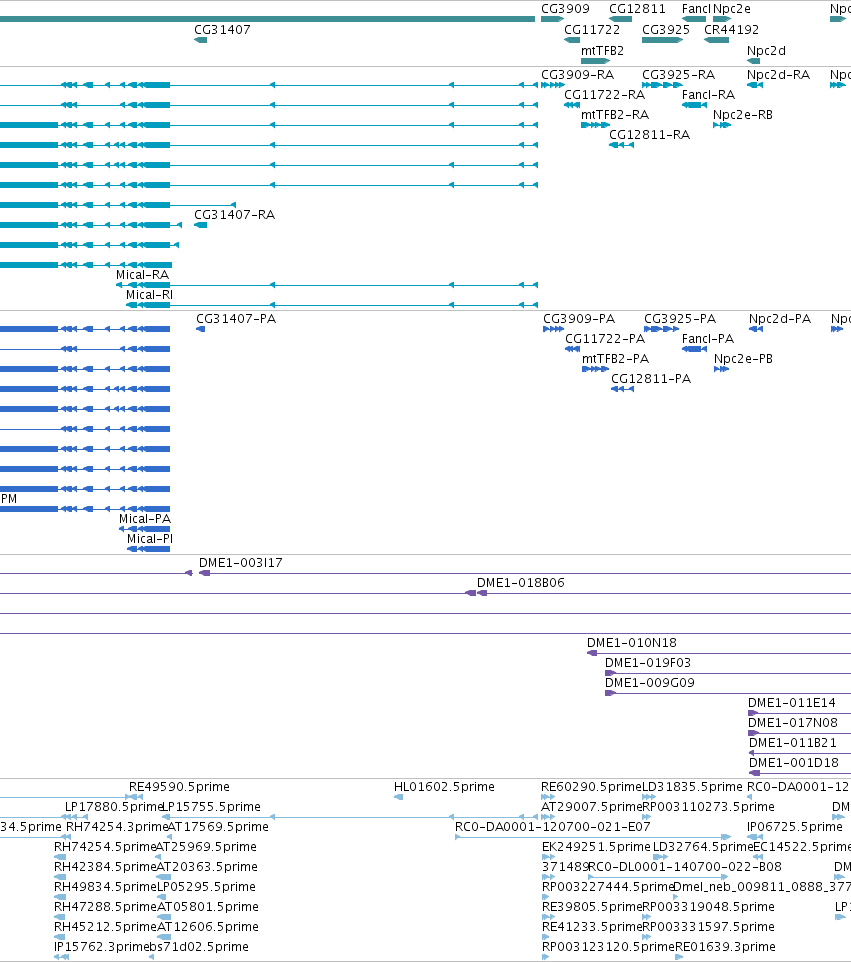Screen dimensions: 851x962
Task: Open the AT17569.5prime EST label
Action: 218,826
